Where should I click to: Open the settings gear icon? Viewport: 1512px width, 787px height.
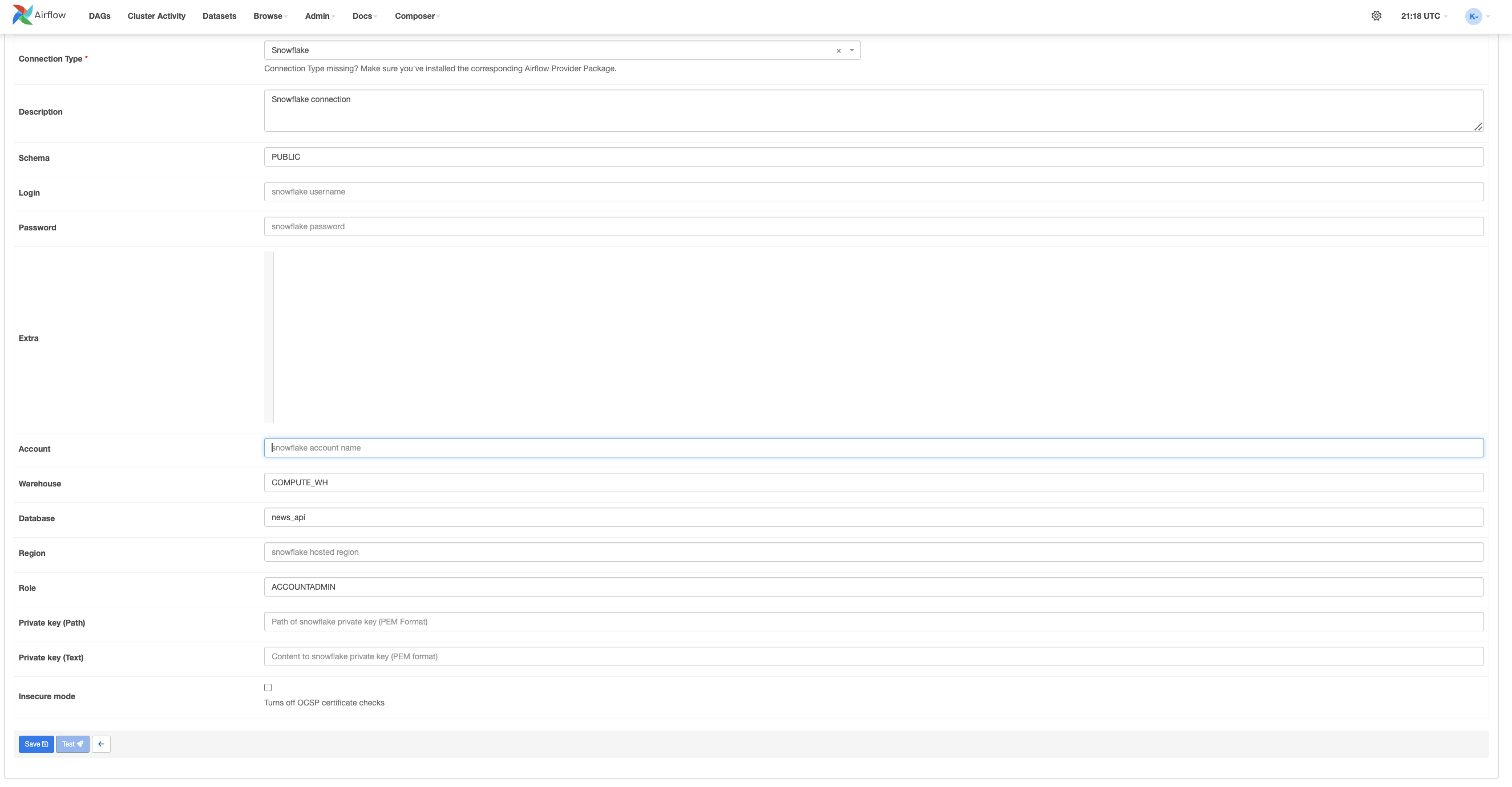[x=1376, y=16]
